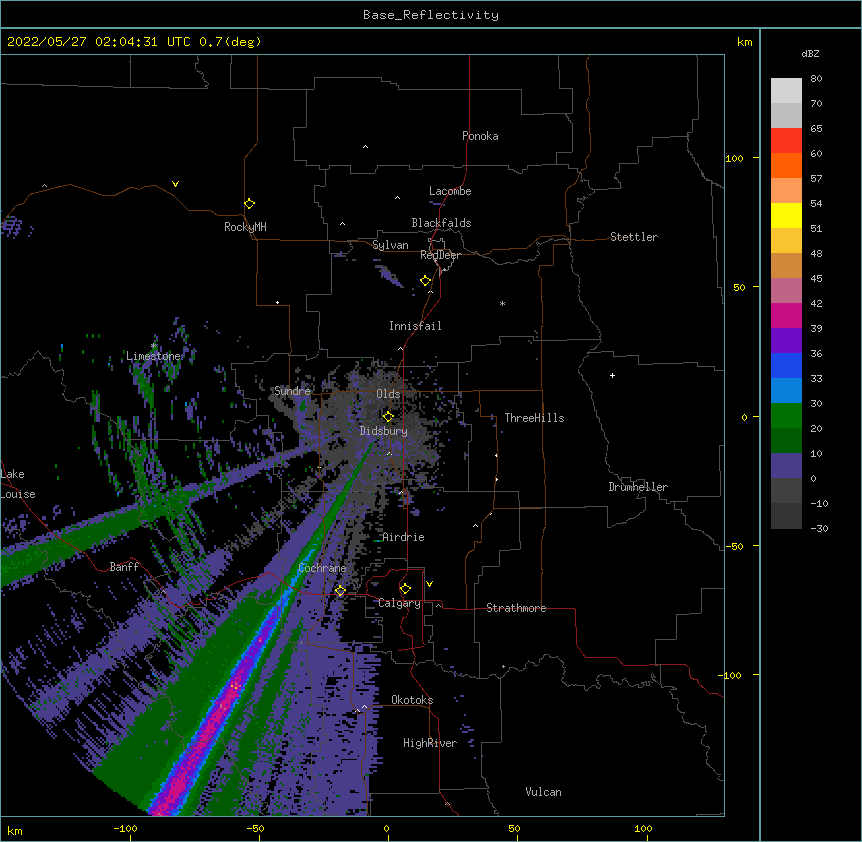Select the yellow diamond marker beside Cochrane
The height and width of the screenshot is (842, 862).
[x=340, y=591]
